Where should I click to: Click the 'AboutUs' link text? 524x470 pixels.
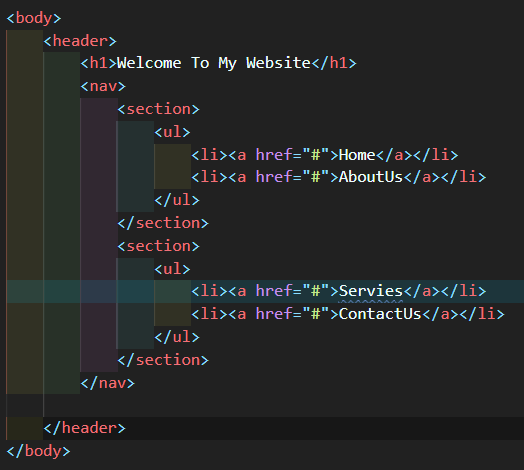(371, 177)
